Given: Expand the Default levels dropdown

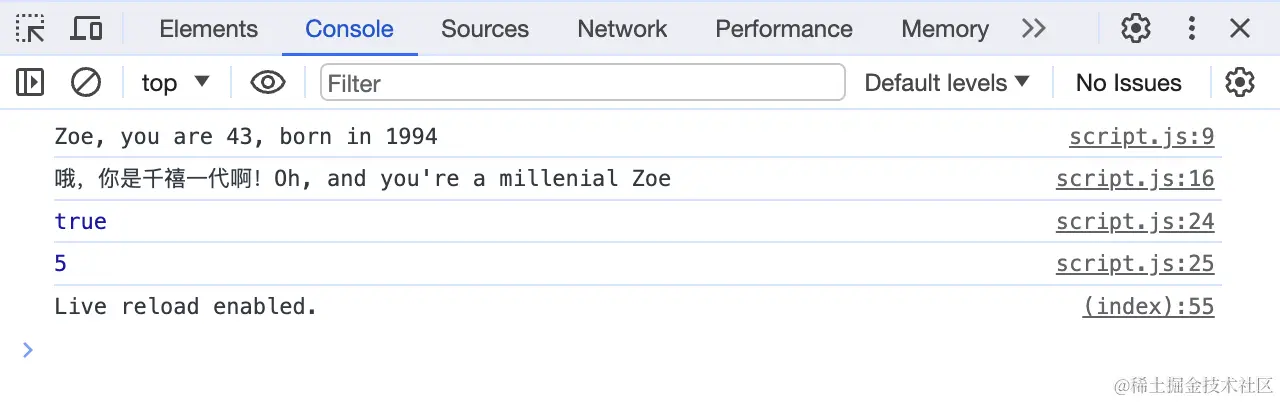Looking at the screenshot, I should click(x=946, y=82).
